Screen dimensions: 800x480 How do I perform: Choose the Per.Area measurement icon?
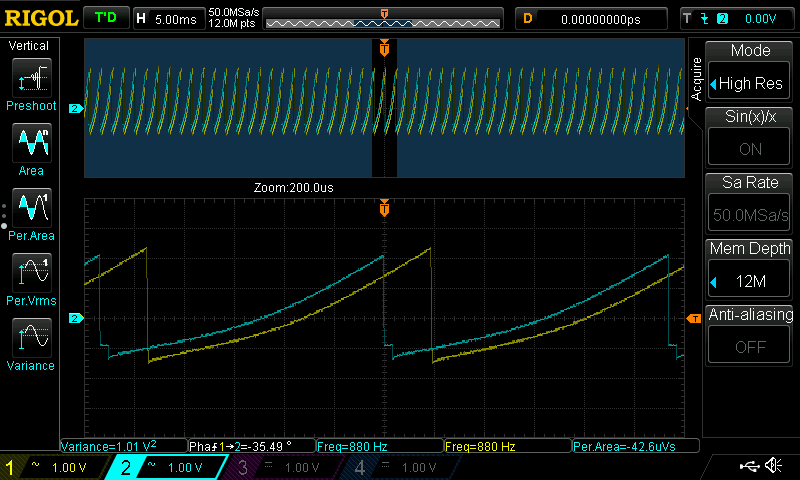click(x=32, y=208)
